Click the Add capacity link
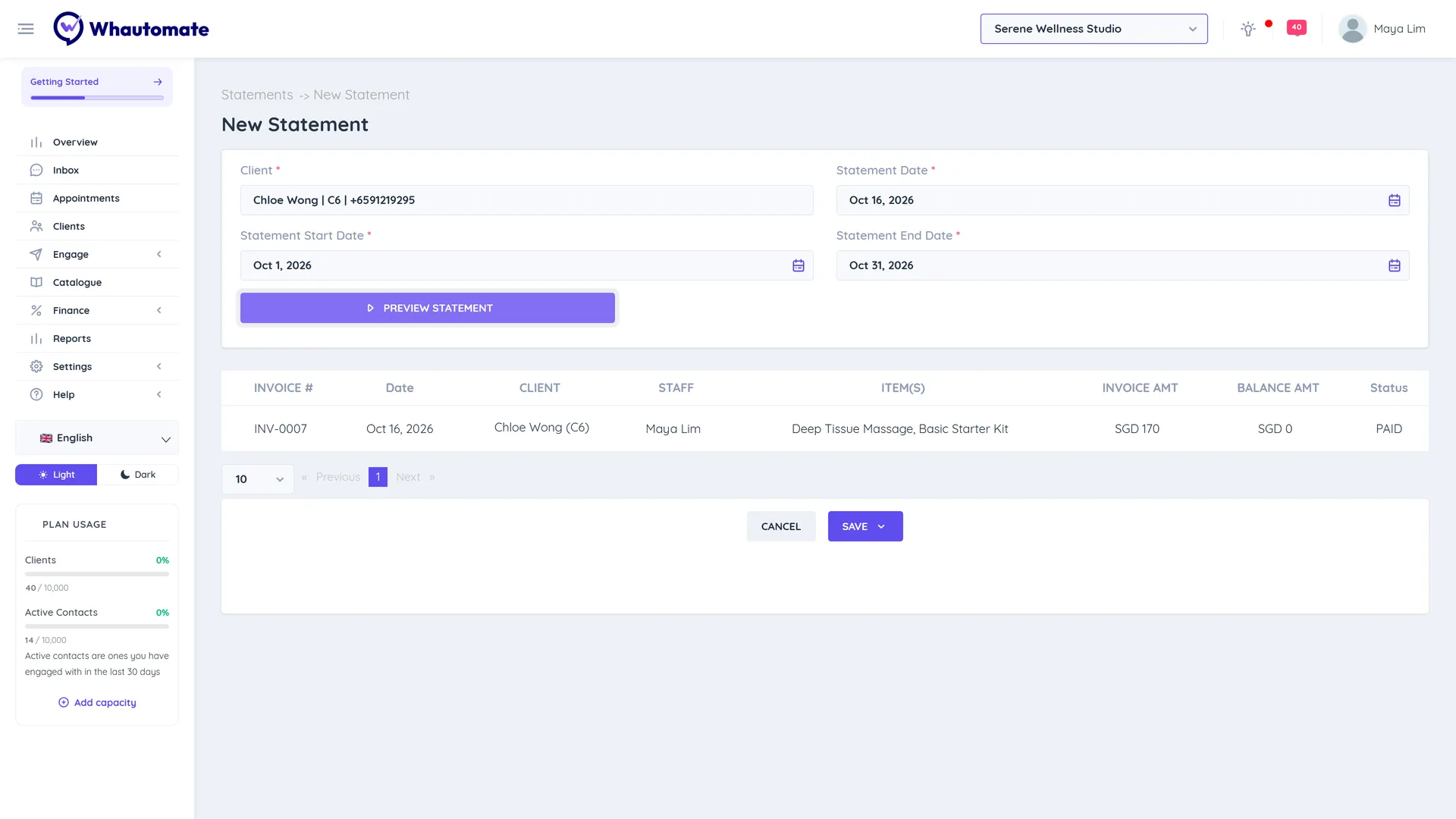This screenshot has width=1456, height=819. (105, 702)
